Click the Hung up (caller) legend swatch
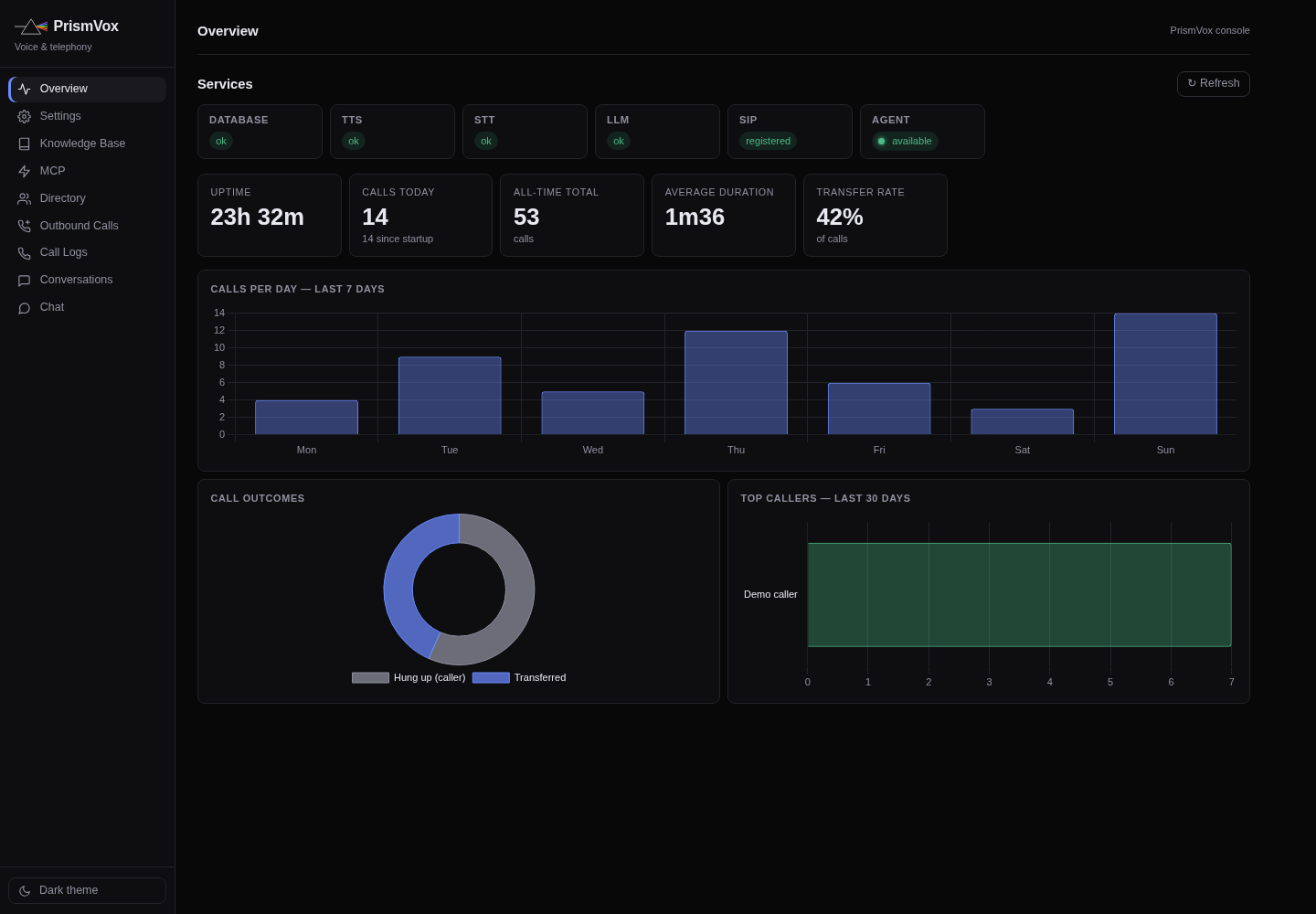The height and width of the screenshot is (914, 1316). click(x=370, y=677)
